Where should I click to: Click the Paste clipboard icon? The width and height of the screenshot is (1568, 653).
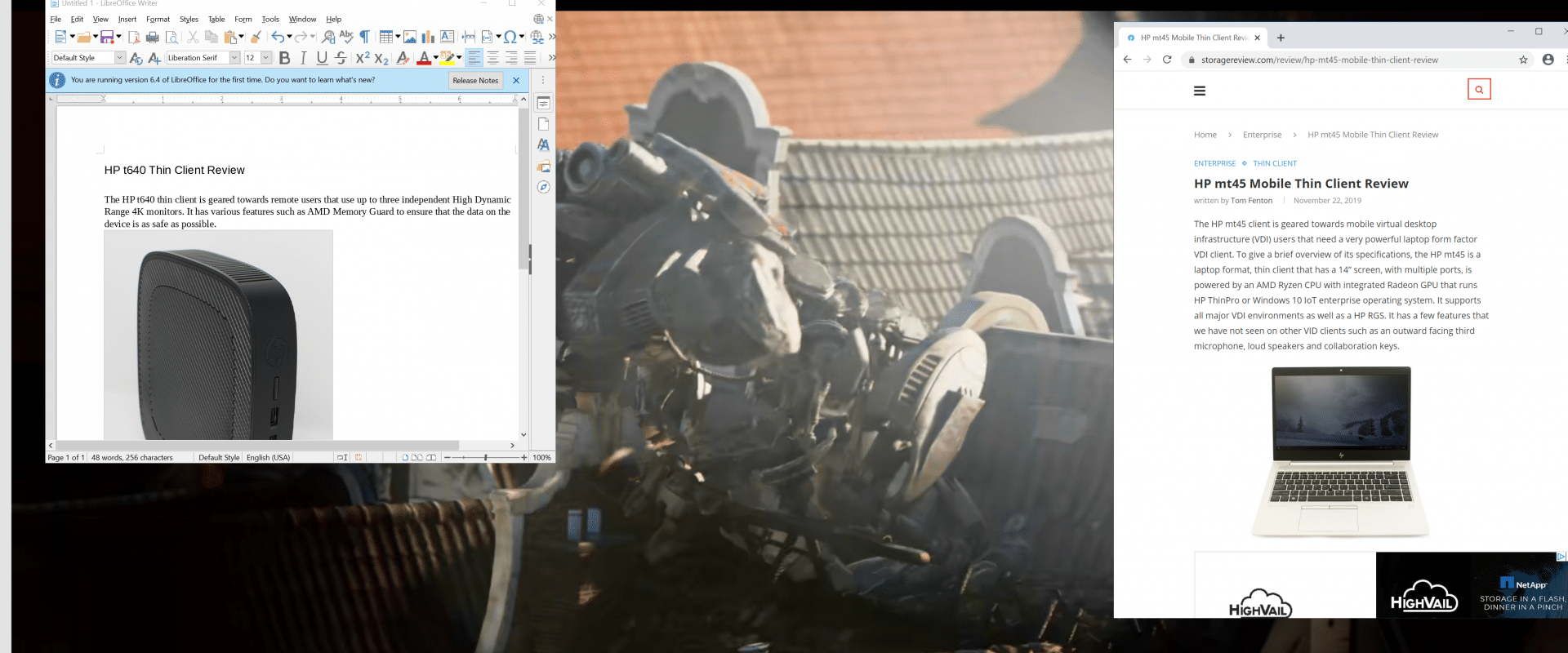coord(230,37)
